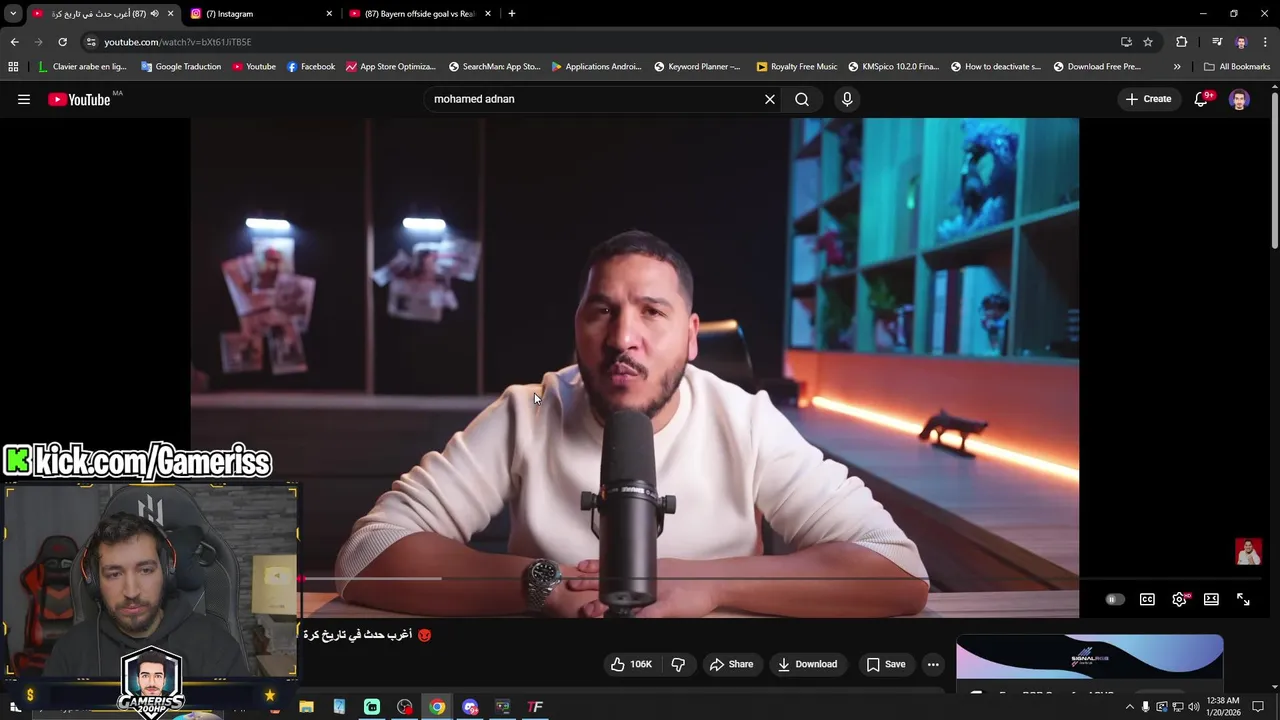Switch to the Bayern offside goal tab
Screen dimensions: 1280x720
point(420,14)
